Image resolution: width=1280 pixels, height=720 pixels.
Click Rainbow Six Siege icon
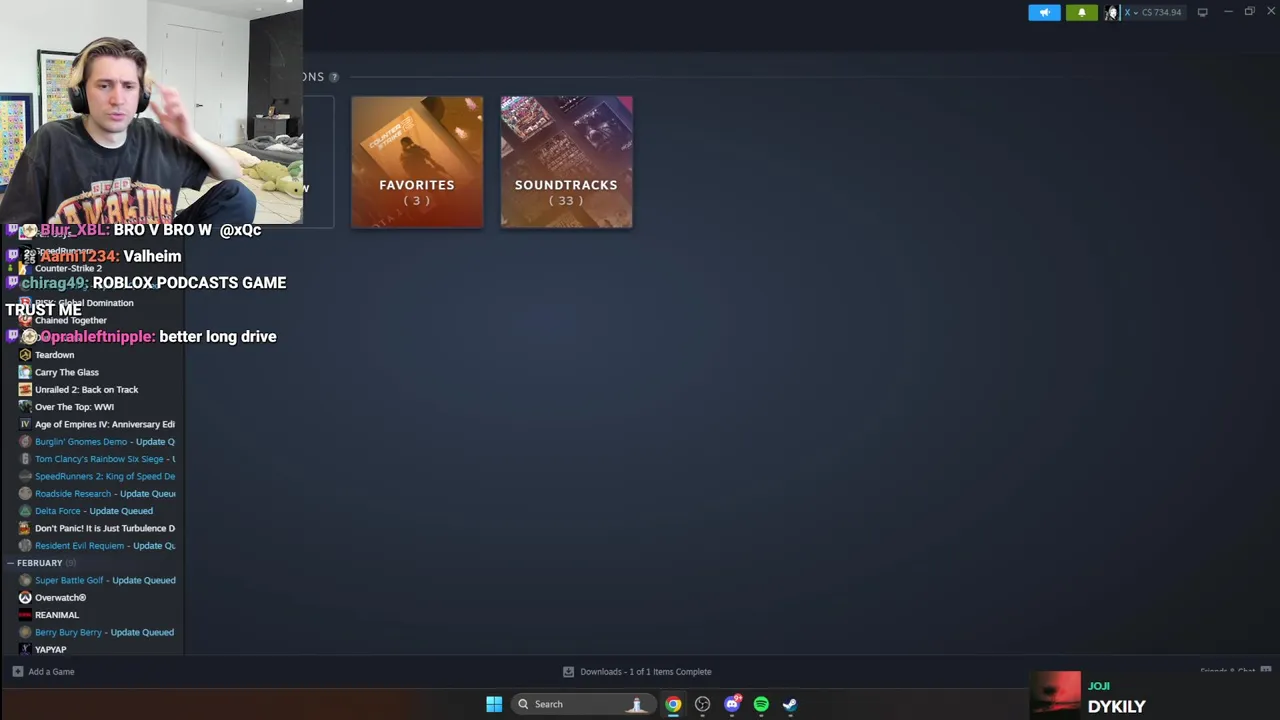coord(25,459)
